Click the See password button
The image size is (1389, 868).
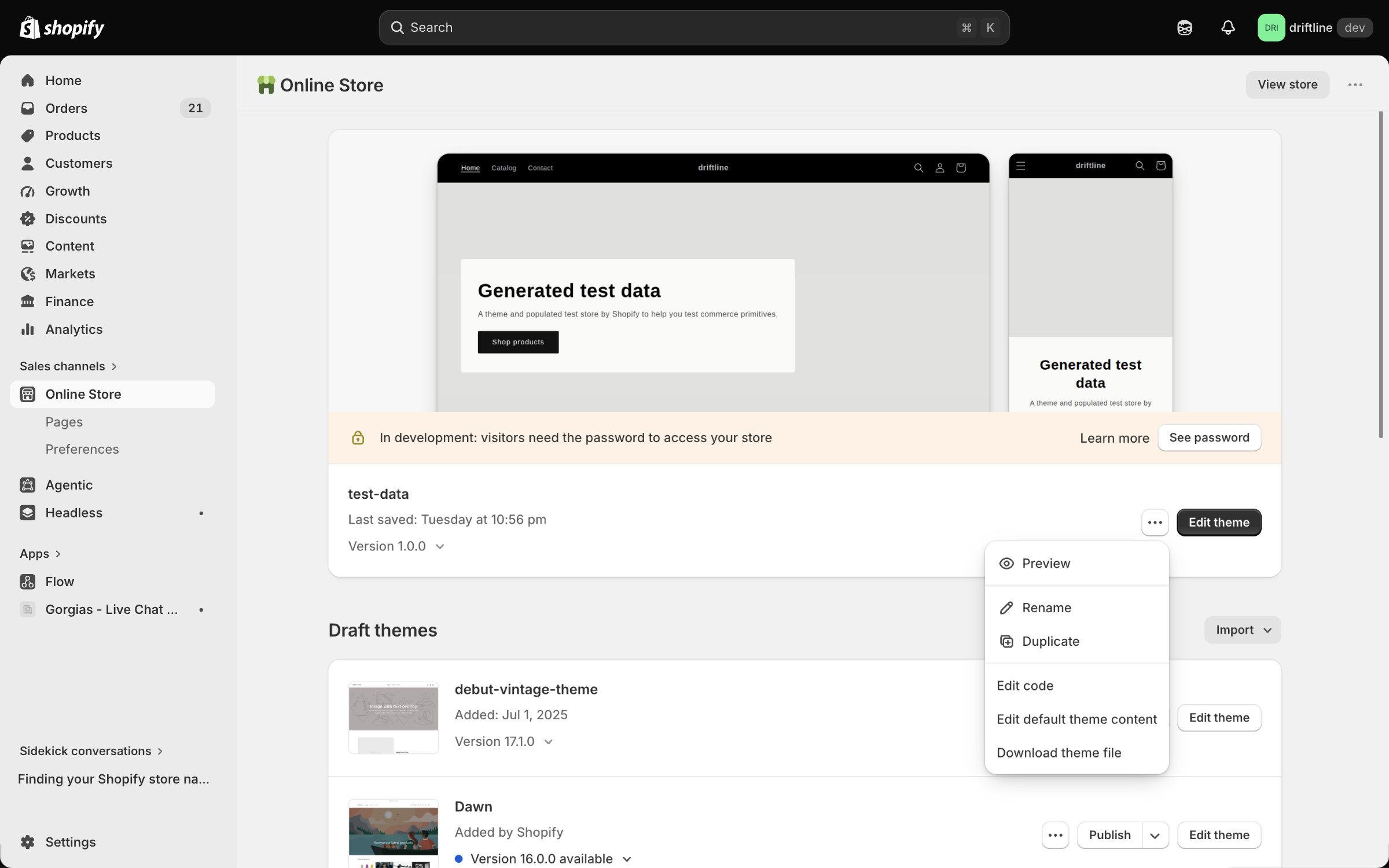[x=1209, y=437]
